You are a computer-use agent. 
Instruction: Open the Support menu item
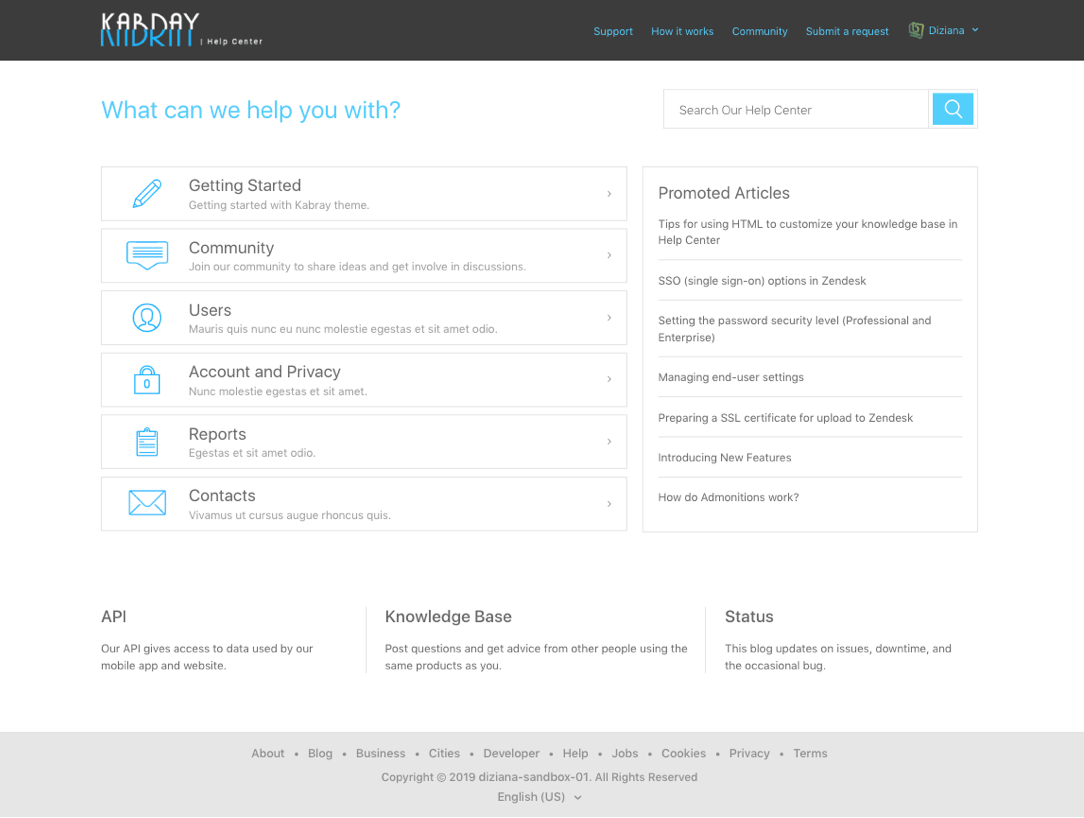click(613, 31)
